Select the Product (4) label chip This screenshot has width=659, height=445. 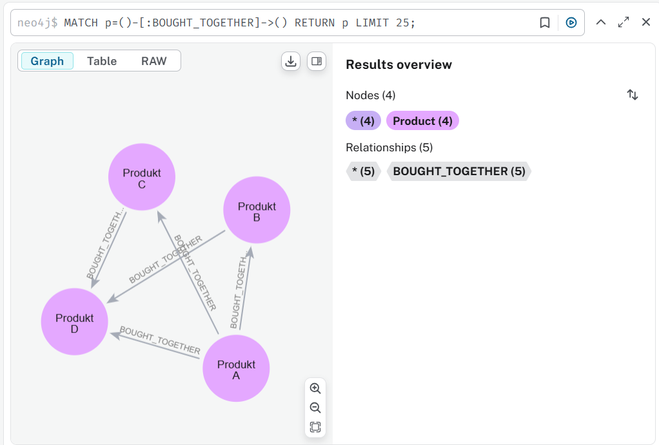click(x=422, y=121)
